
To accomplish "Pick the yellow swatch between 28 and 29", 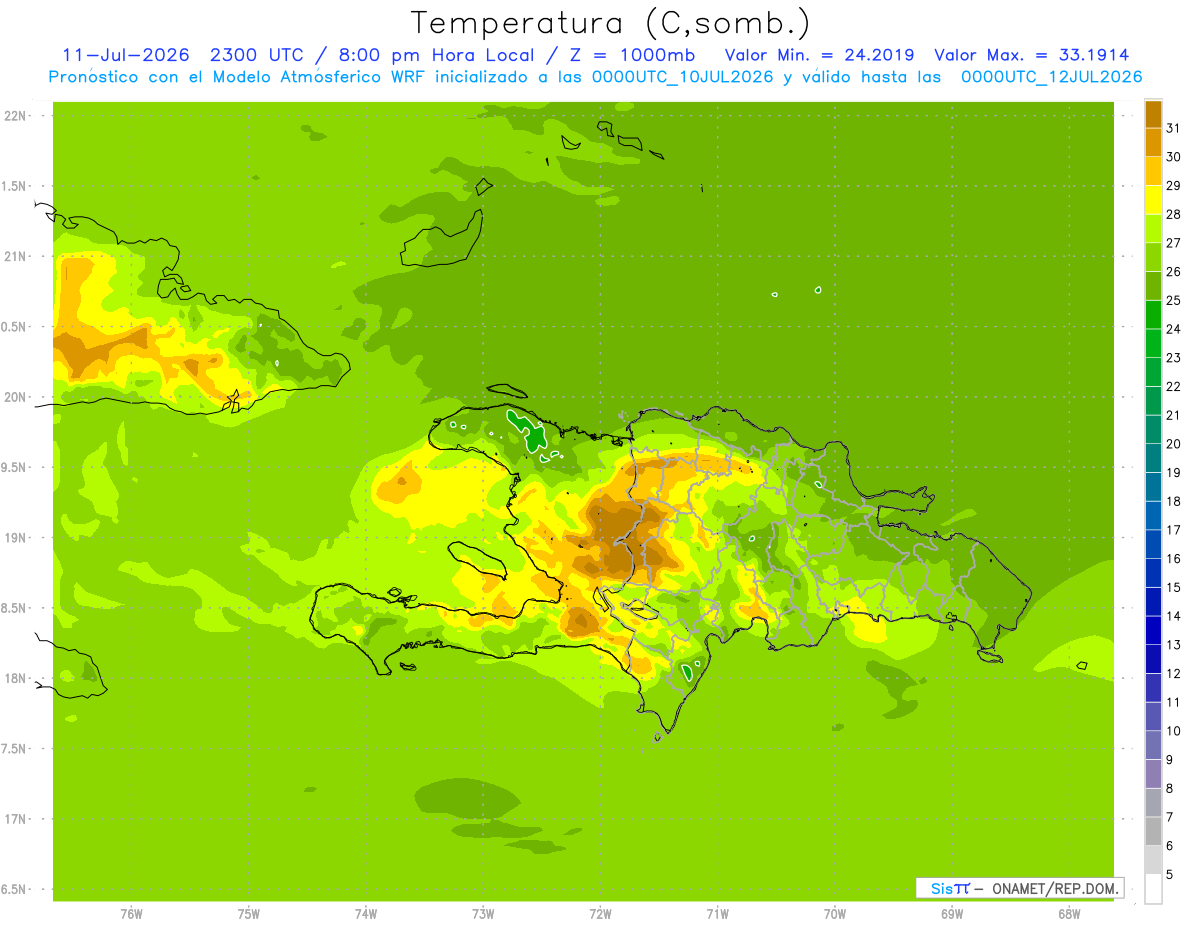I will coord(1153,199).
